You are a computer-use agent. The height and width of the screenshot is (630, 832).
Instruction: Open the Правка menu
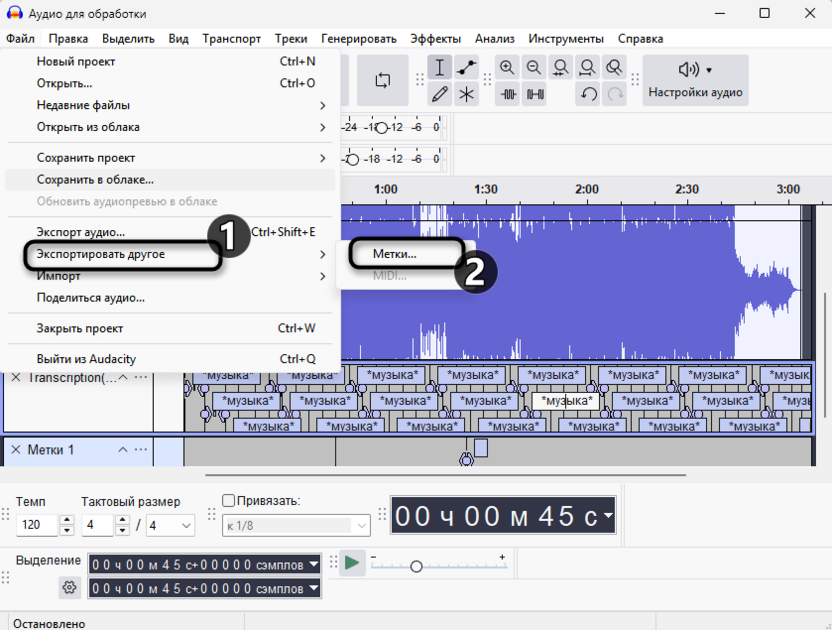[x=68, y=39]
